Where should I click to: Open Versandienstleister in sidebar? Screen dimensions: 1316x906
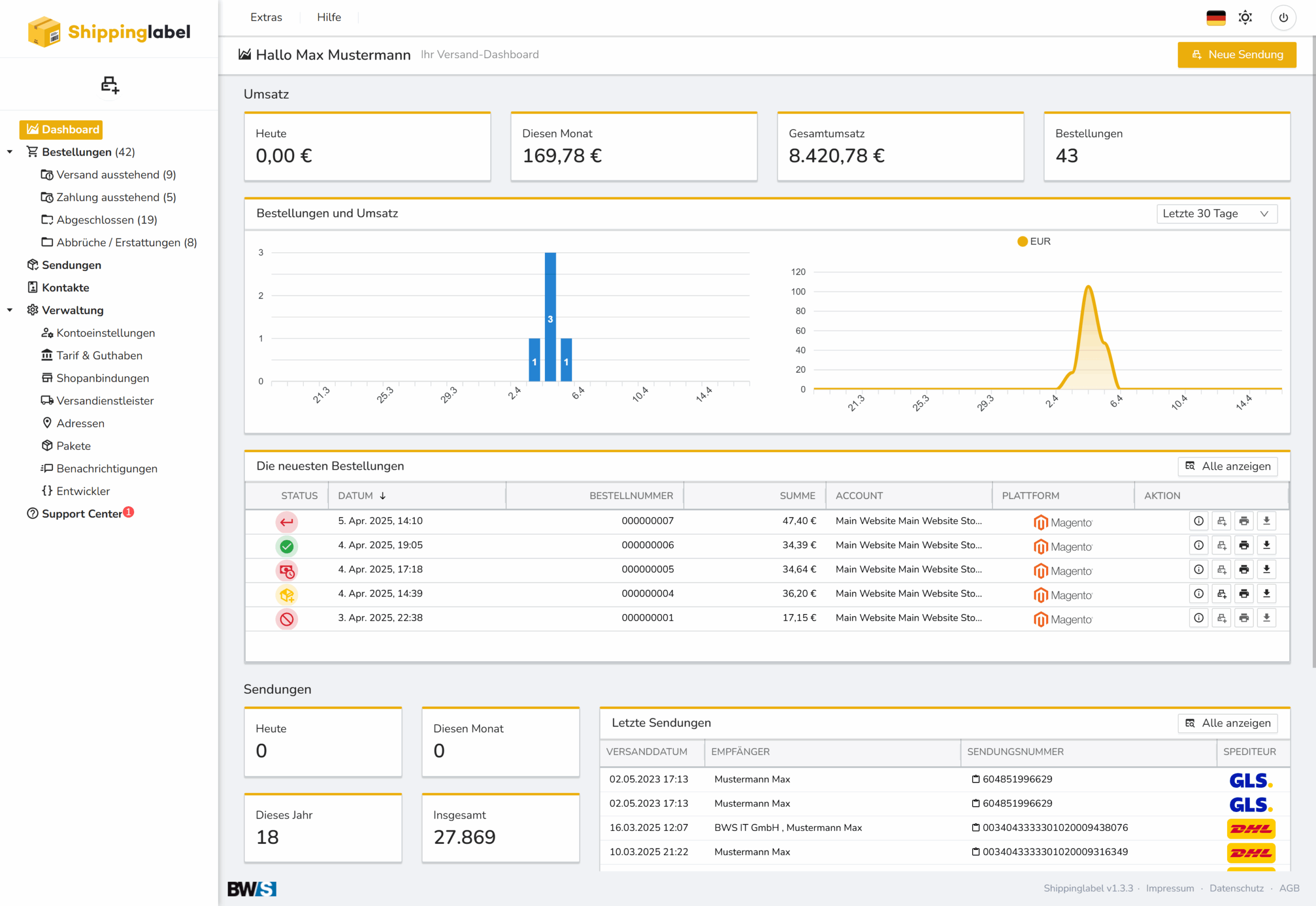104,401
